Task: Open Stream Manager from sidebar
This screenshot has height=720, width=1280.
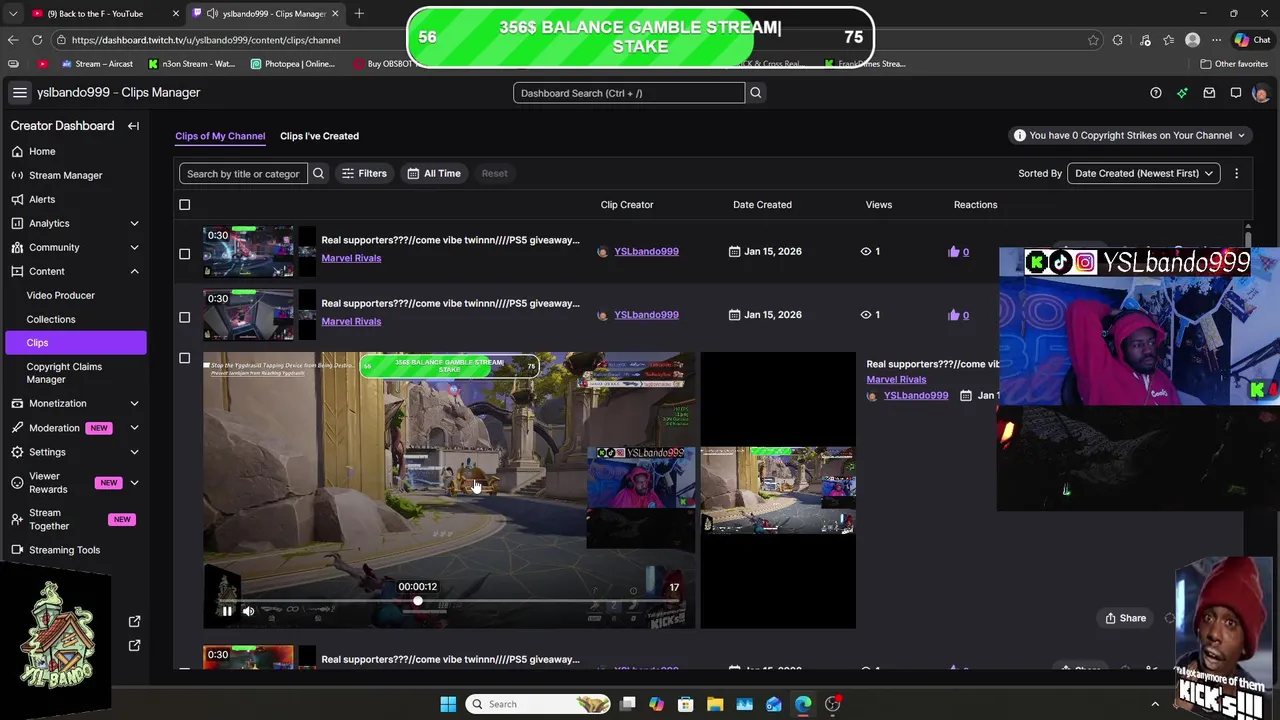Action: pyautogui.click(x=65, y=175)
